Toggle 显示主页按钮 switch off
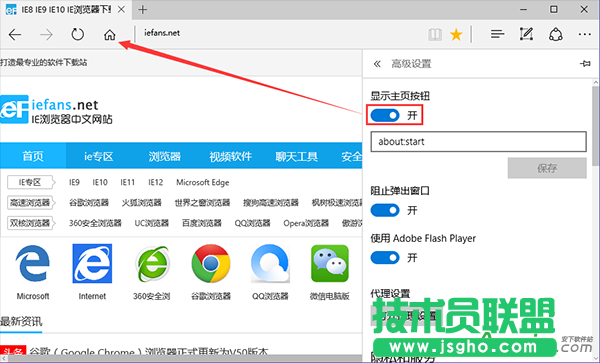This screenshot has width=600, height=363. pos(385,115)
